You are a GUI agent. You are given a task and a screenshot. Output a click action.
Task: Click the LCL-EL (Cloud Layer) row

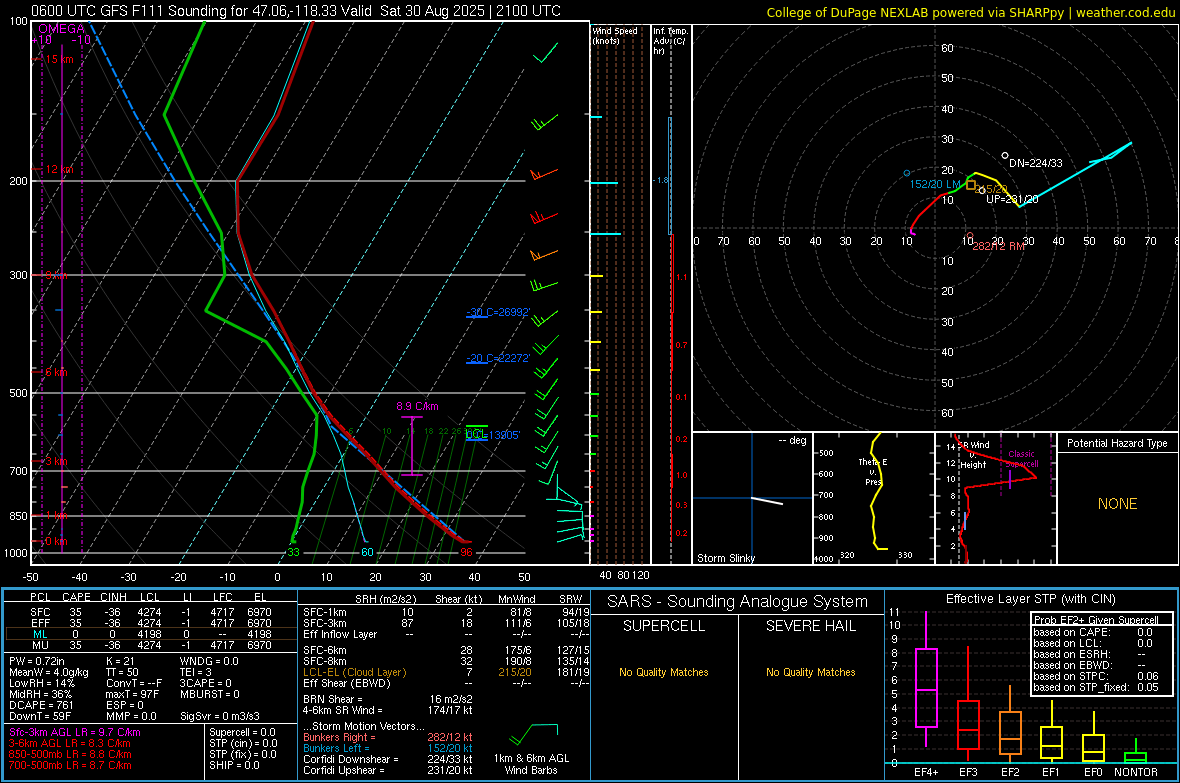446,672
